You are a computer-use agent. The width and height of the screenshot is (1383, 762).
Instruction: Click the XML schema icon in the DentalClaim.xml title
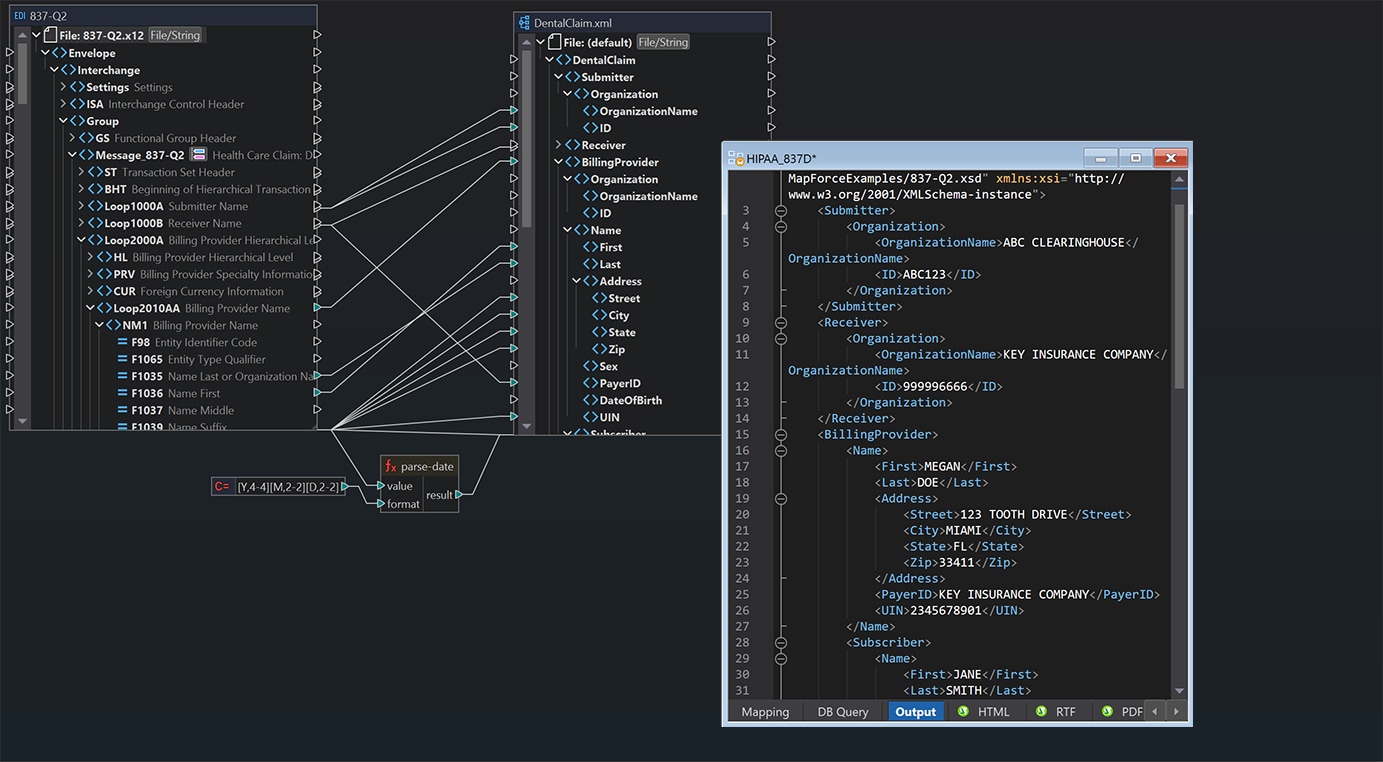click(x=524, y=23)
